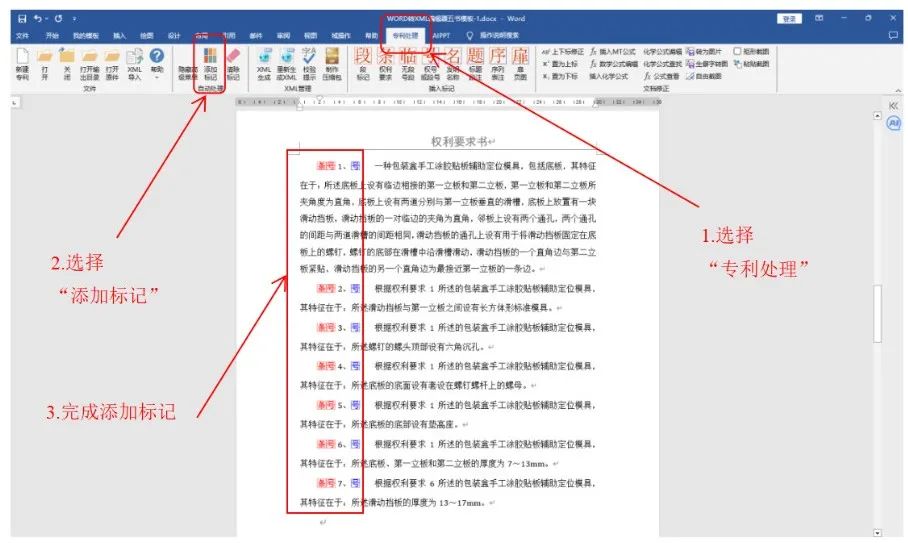The height and width of the screenshot is (543, 908).
Task: Click 清除标记 eraser icon
Action: coord(233,64)
